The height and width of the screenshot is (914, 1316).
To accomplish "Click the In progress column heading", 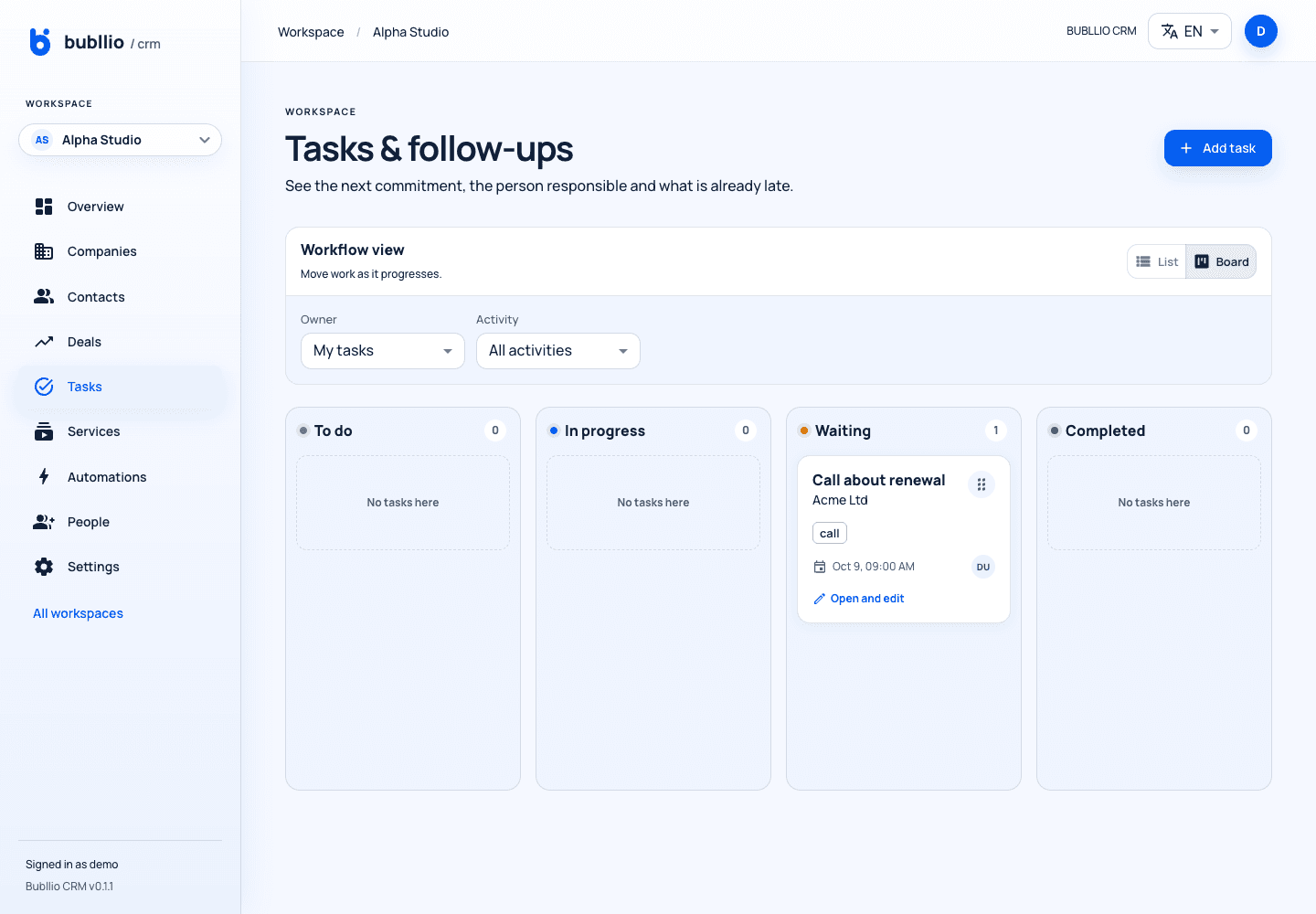I will 605,430.
